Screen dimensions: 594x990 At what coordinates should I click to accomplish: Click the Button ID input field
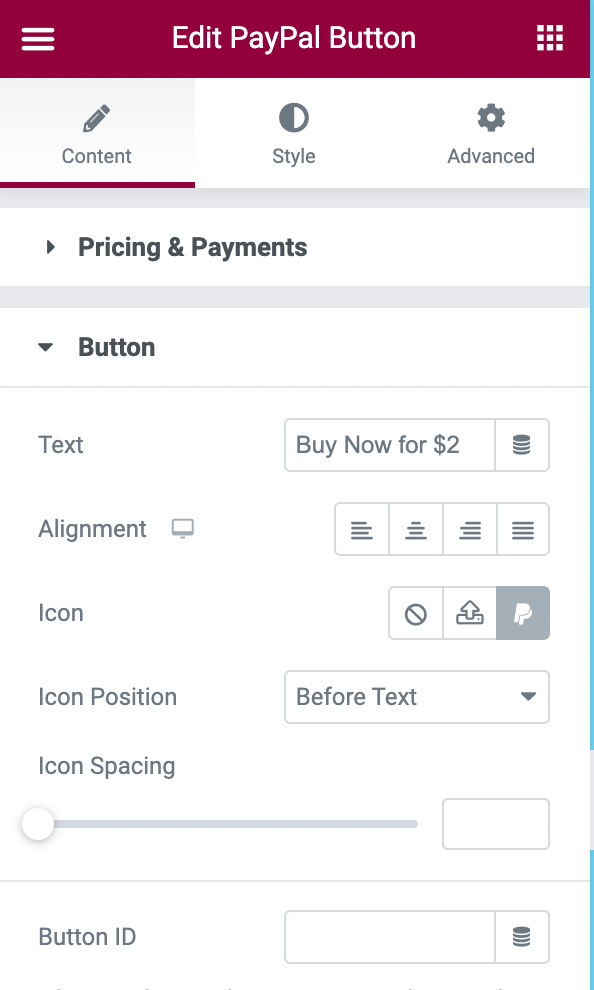389,937
